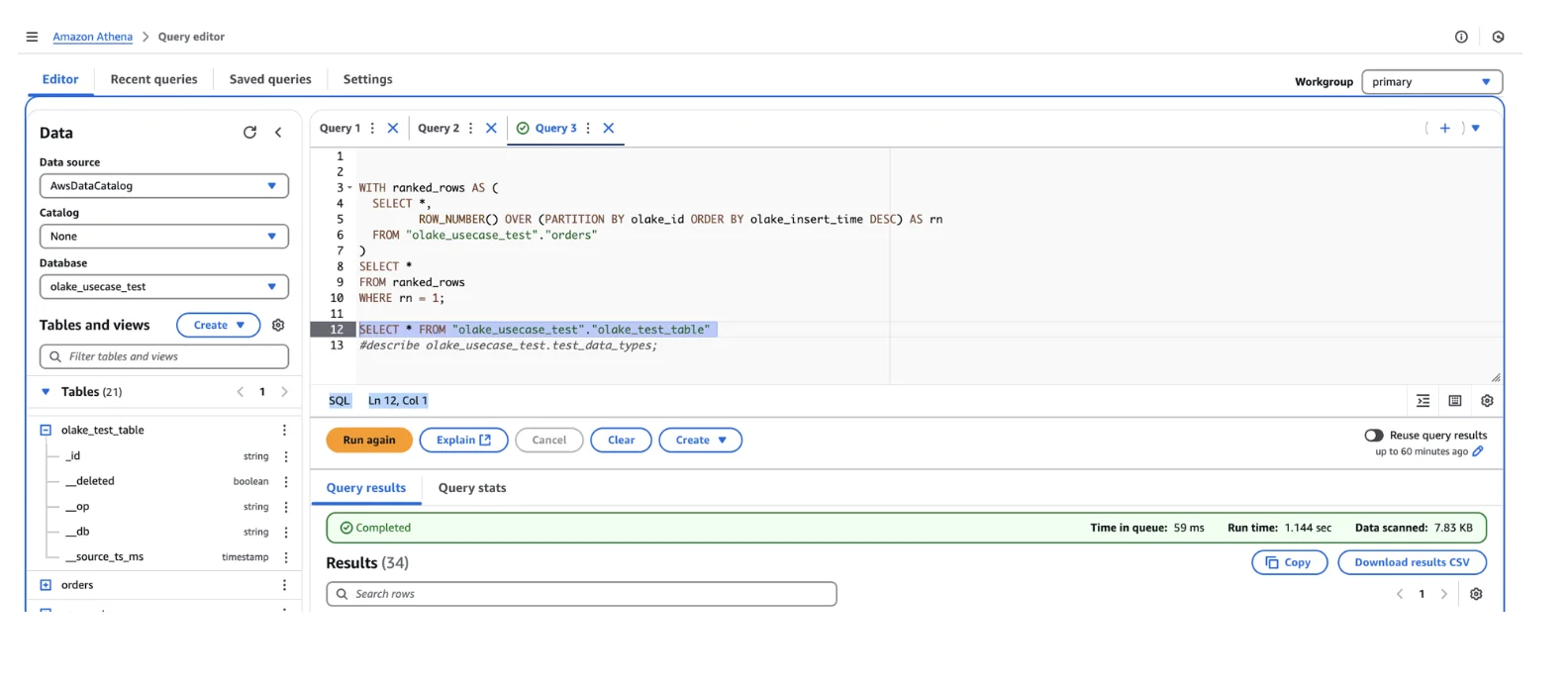This screenshot has height=689, width=1568.
Task: Open the Workgroup primary dropdown
Action: click(x=1430, y=82)
